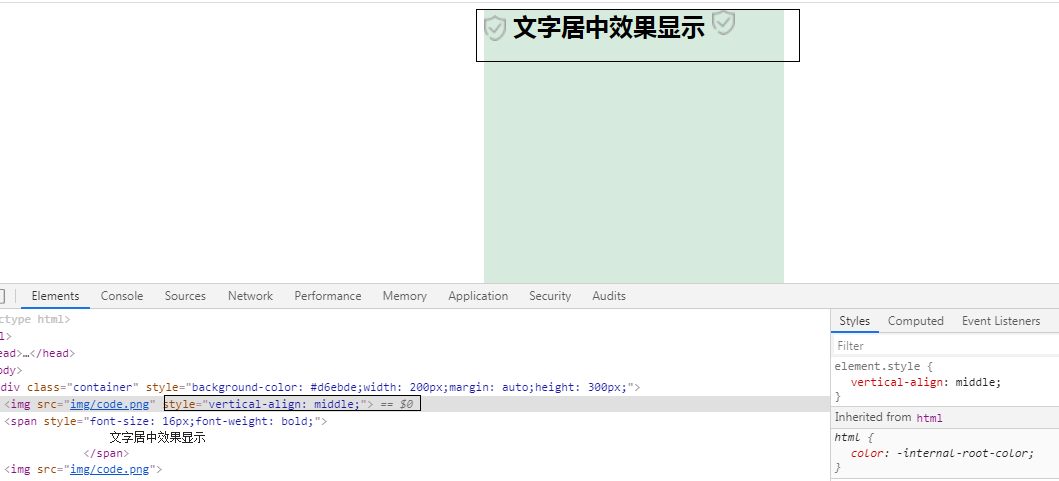Click the color property in html rule
Image resolution: width=1059 pixels, height=481 pixels.
867,453
